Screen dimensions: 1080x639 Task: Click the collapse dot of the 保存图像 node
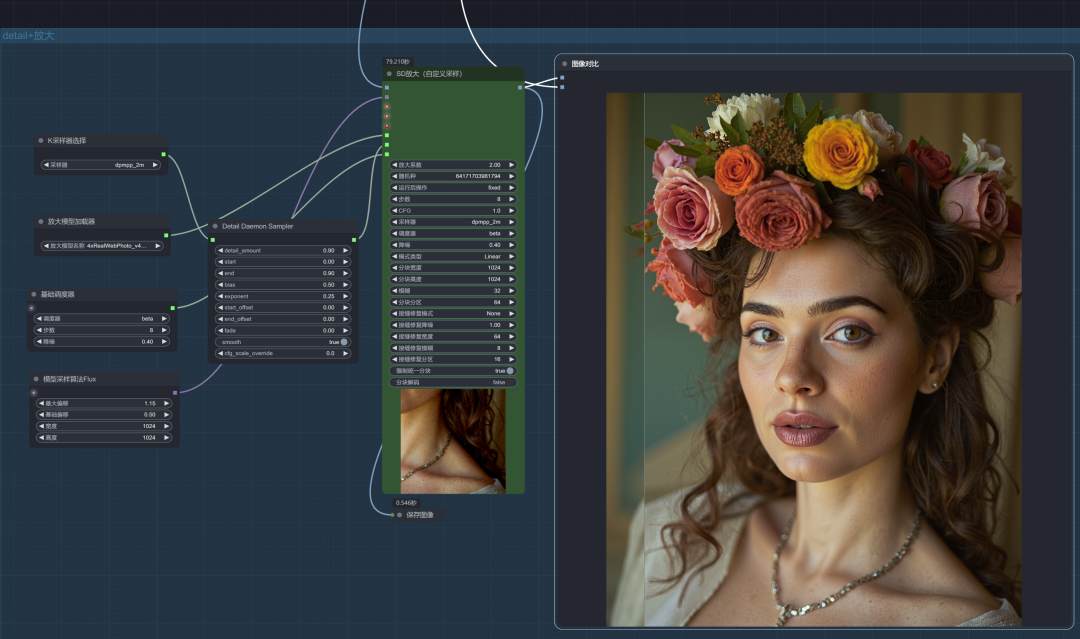[x=399, y=515]
